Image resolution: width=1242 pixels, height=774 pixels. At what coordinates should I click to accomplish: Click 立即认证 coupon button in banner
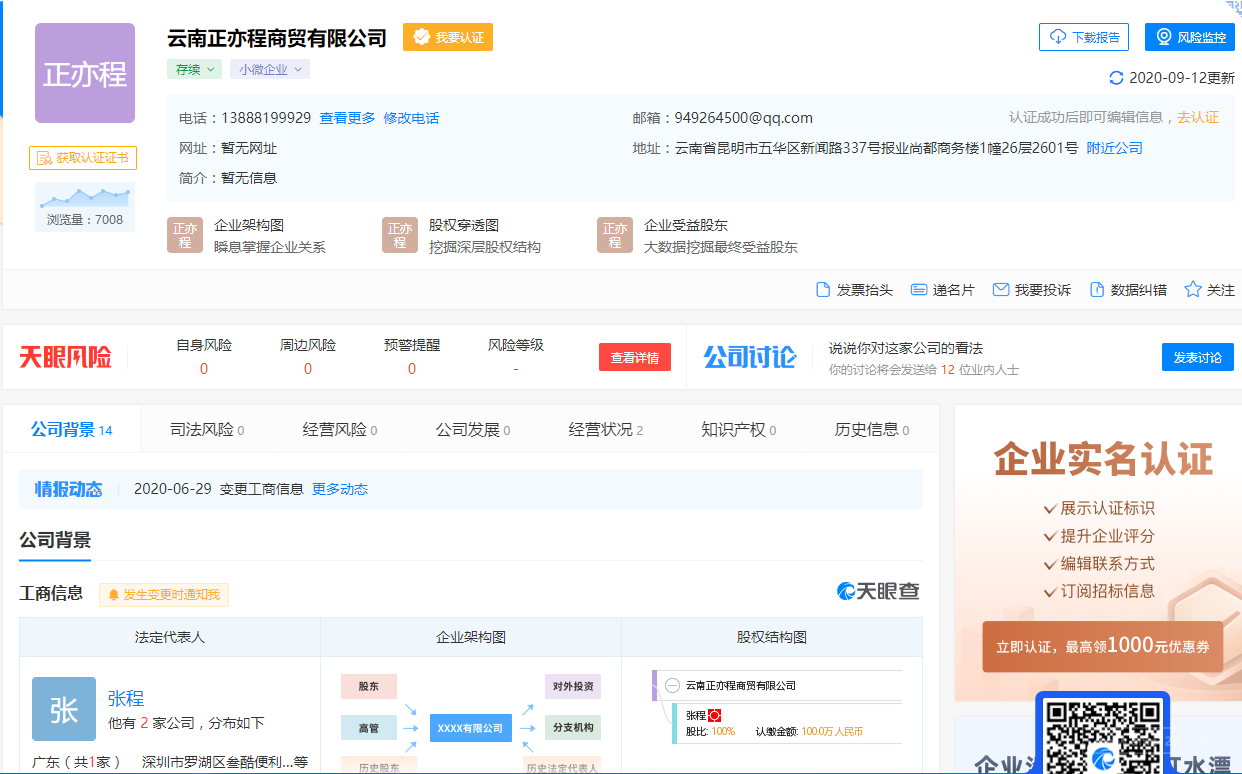[1103, 646]
